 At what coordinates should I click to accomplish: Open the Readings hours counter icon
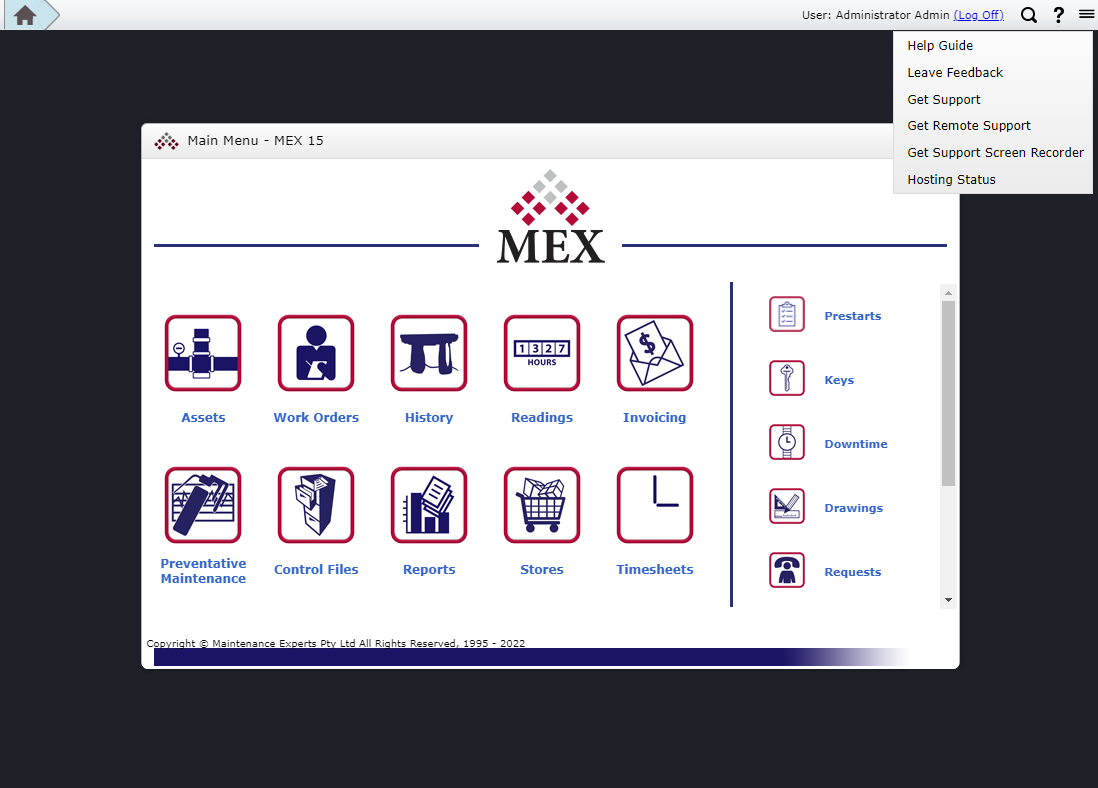pyautogui.click(x=542, y=353)
